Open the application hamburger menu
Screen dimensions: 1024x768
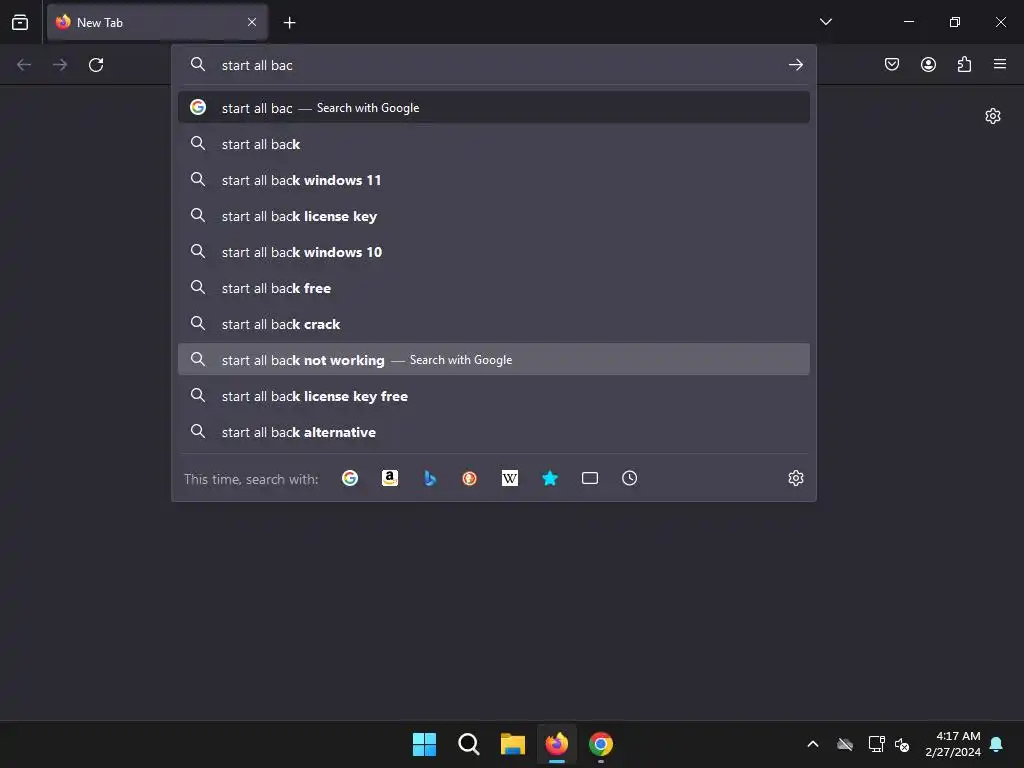pos(1000,64)
